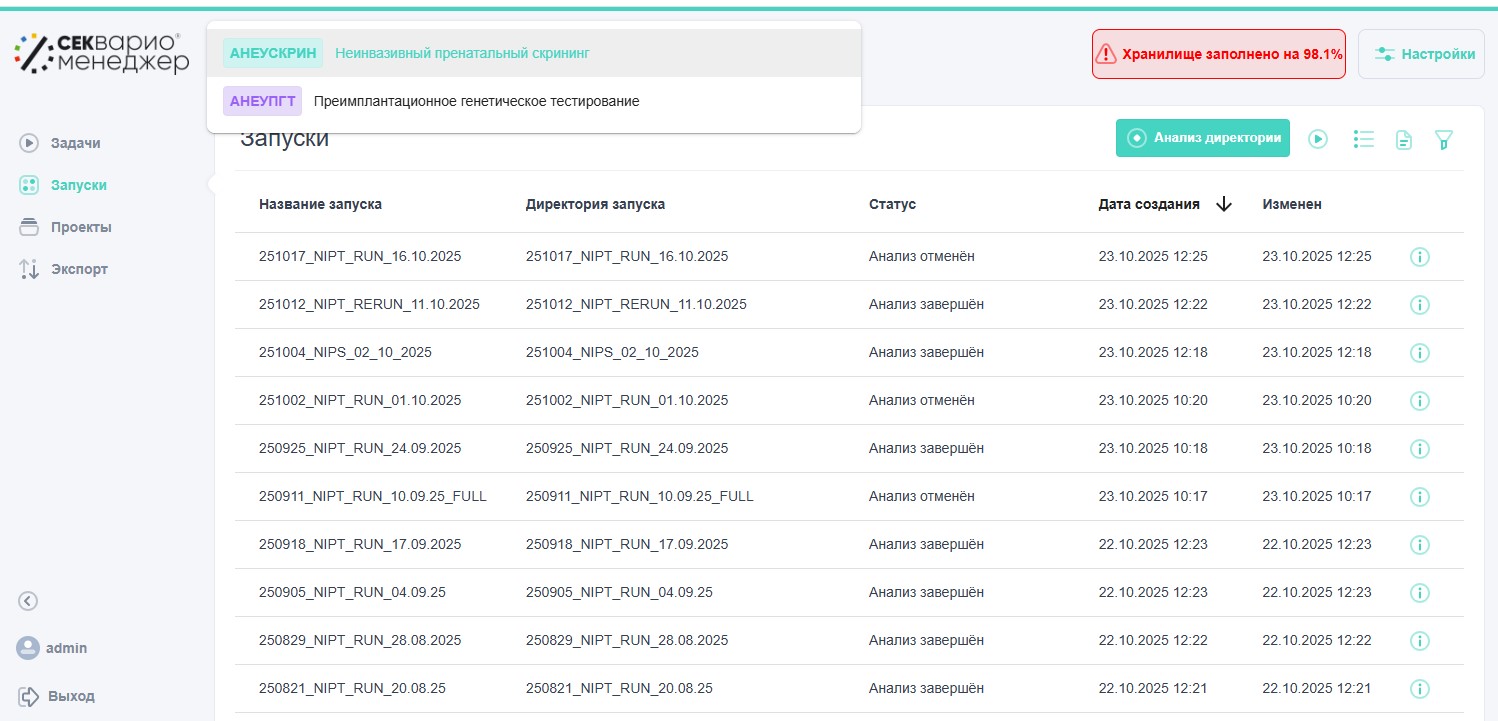
Task: Open info icon for 250821_NIPT_RUN_20.08.25 row
Action: [x=1419, y=689]
